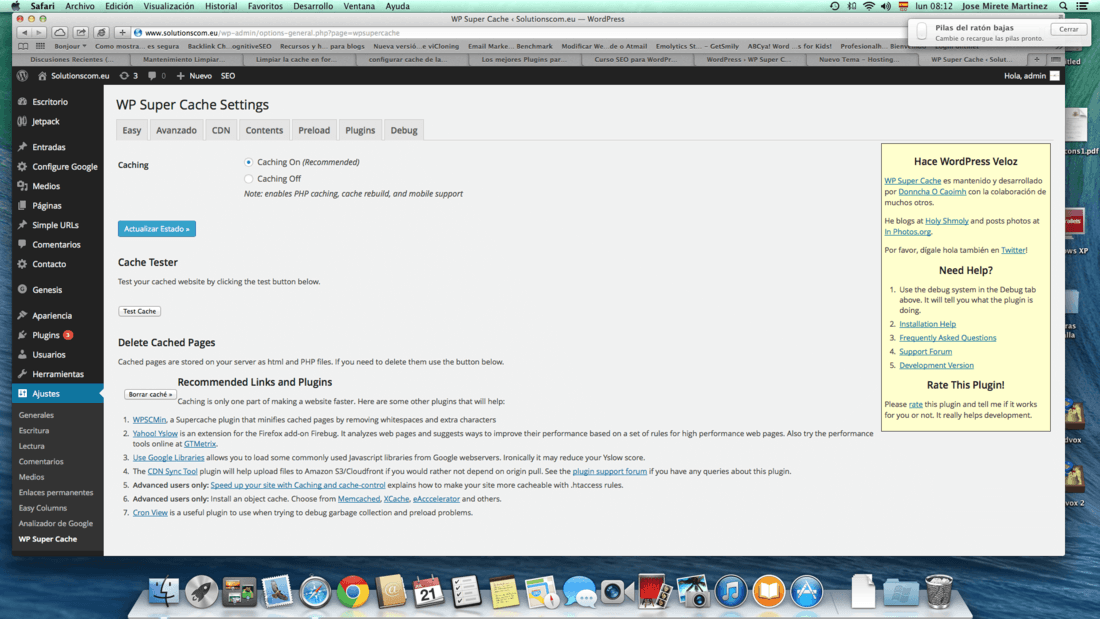Open the WPSCMin link
1100x619 pixels.
click(149, 420)
